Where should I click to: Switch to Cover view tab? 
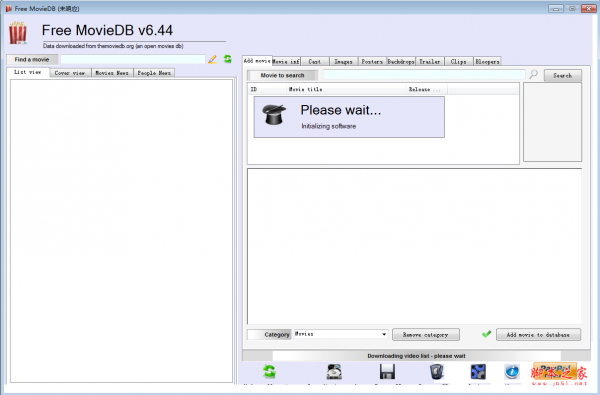click(70, 73)
